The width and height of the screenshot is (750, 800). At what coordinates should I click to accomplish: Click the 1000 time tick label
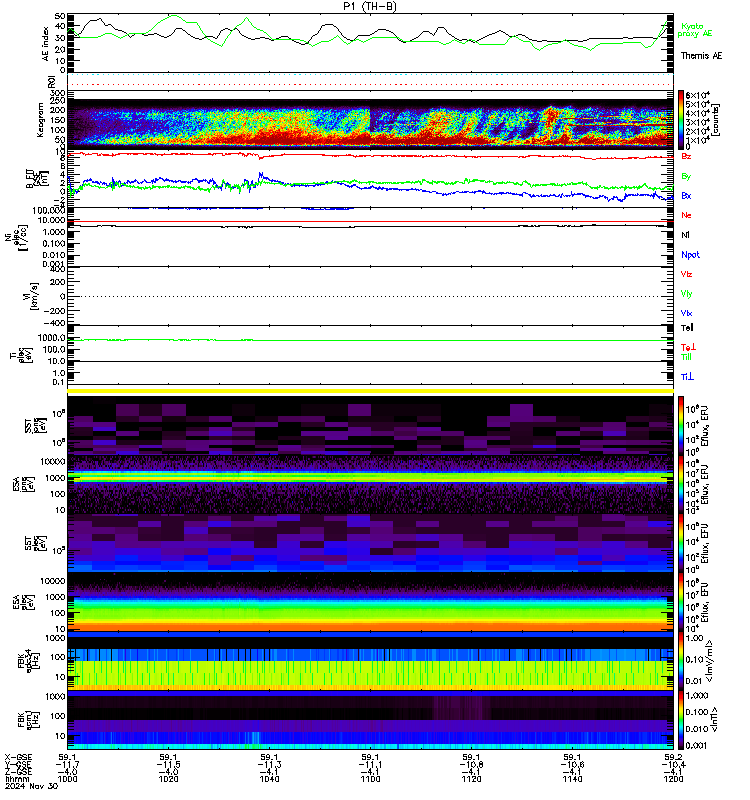[x=67, y=779]
